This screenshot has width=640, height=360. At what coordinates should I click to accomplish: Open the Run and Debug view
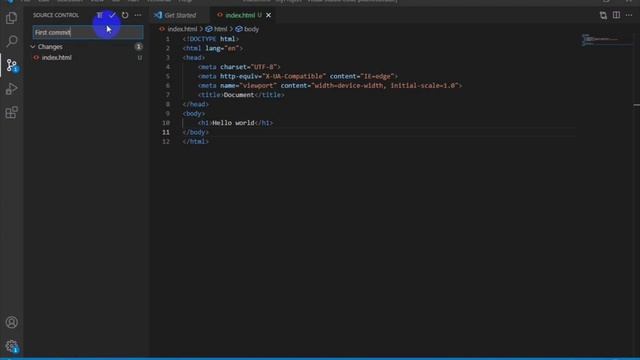click(x=11, y=89)
